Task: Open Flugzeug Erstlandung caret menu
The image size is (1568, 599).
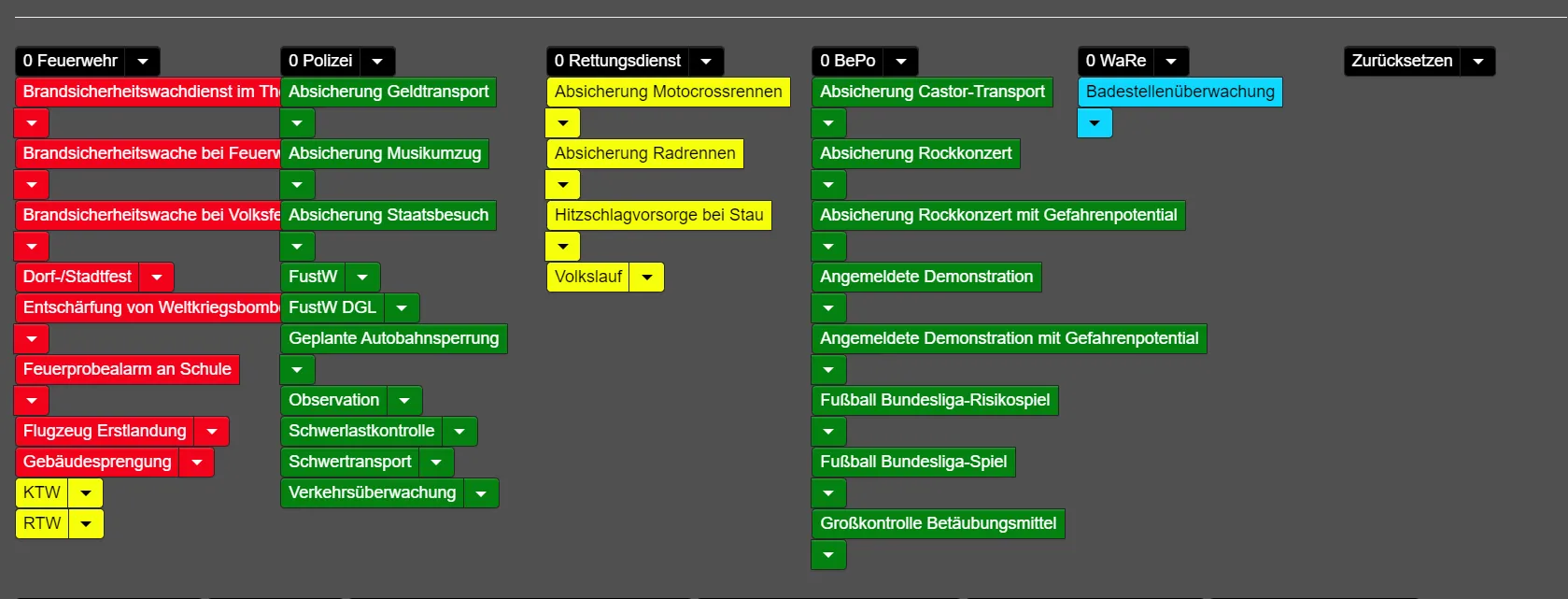Action: 212,432
